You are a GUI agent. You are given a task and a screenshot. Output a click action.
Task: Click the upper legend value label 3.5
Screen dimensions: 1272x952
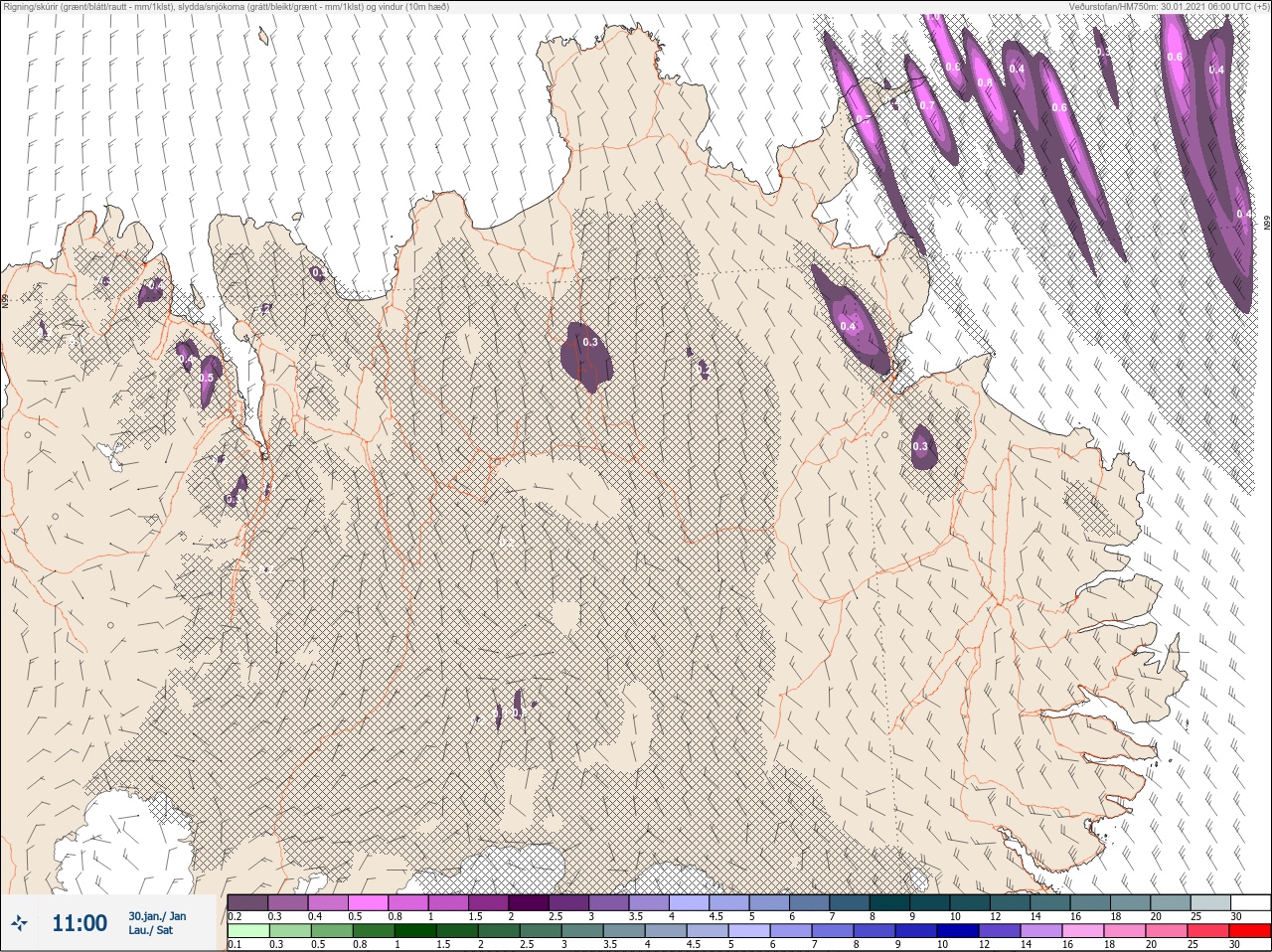(636, 916)
